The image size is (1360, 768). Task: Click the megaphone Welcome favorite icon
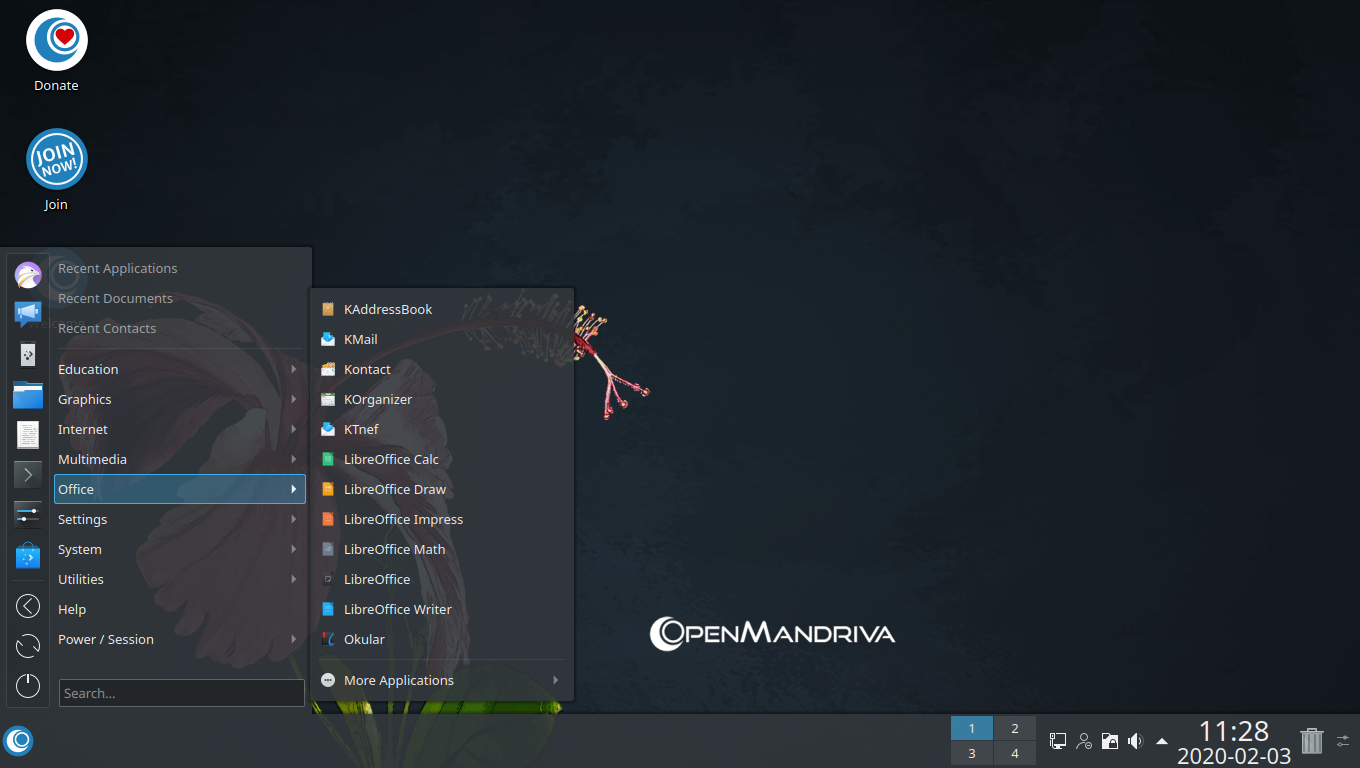(28, 314)
